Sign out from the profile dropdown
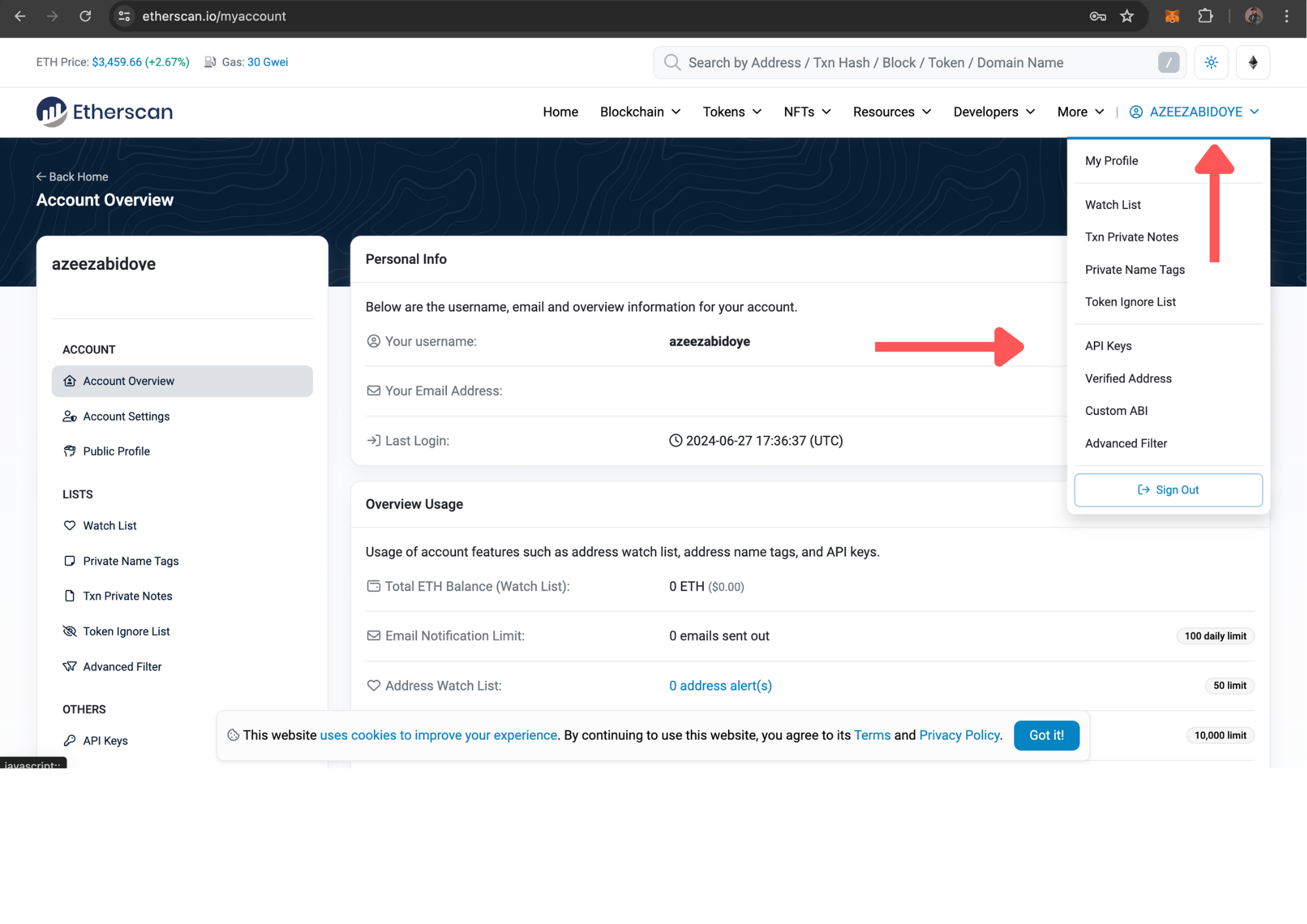1307x924 pixels. coord(1168,489)
